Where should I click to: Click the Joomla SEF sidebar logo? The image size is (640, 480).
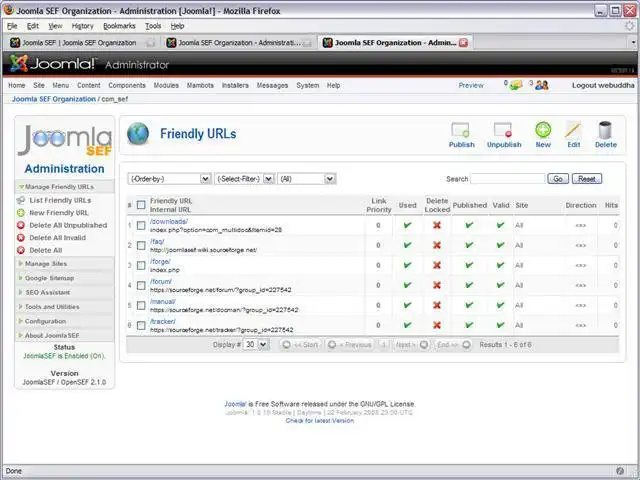click(x=64, y=141)
